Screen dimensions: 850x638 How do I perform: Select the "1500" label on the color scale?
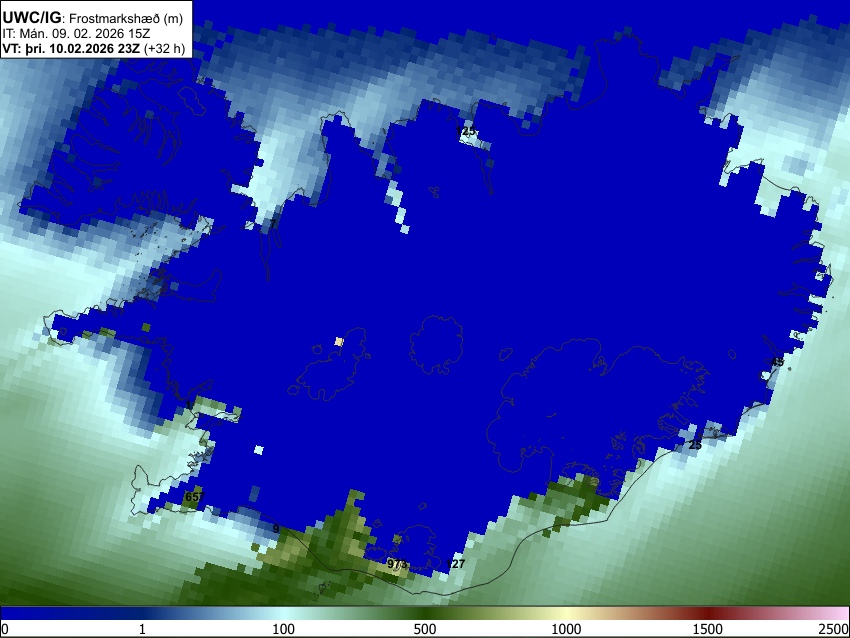(707, 629)
